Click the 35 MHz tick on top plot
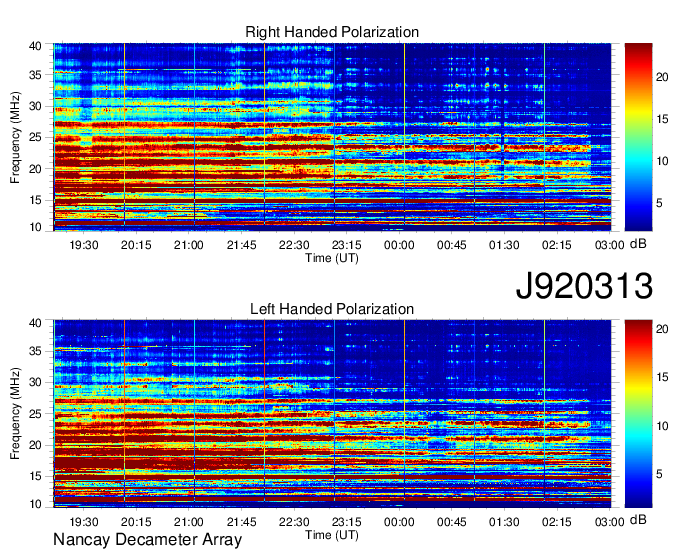This screenshot has width=680, height=552. [x=35, y=75]
